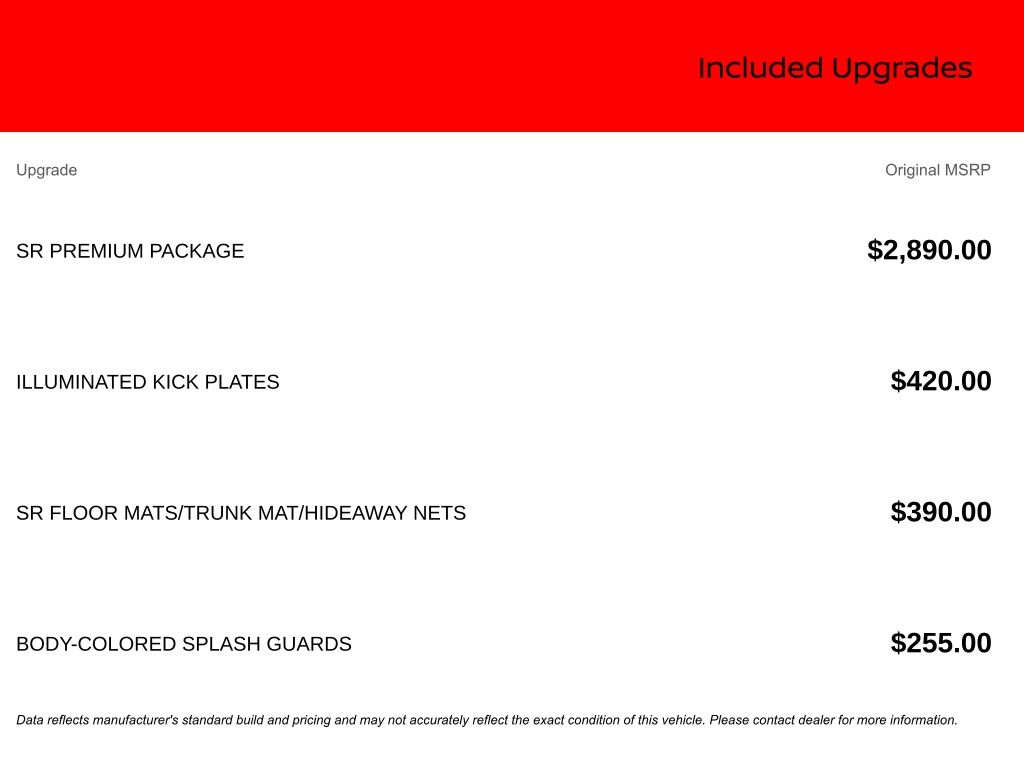Click the $255.00 price value
1024x768 pixels.
pyautogui.click(x=941, y=643)
